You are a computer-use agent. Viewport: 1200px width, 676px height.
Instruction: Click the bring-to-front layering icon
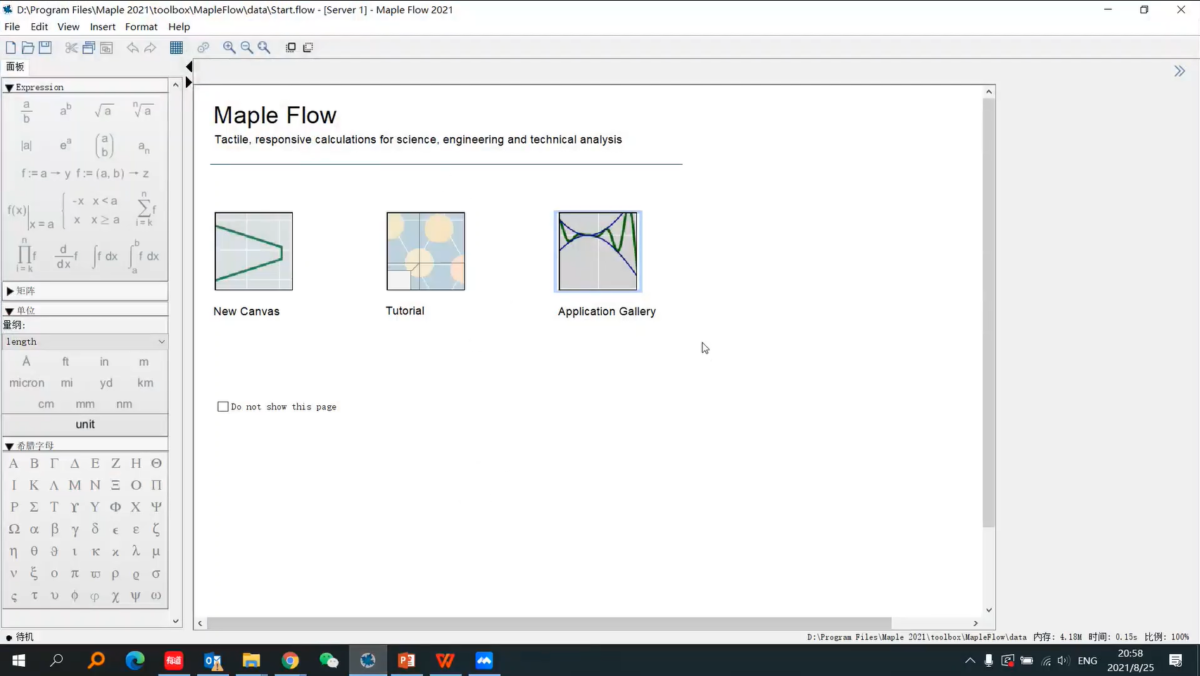tap(291, 47)
